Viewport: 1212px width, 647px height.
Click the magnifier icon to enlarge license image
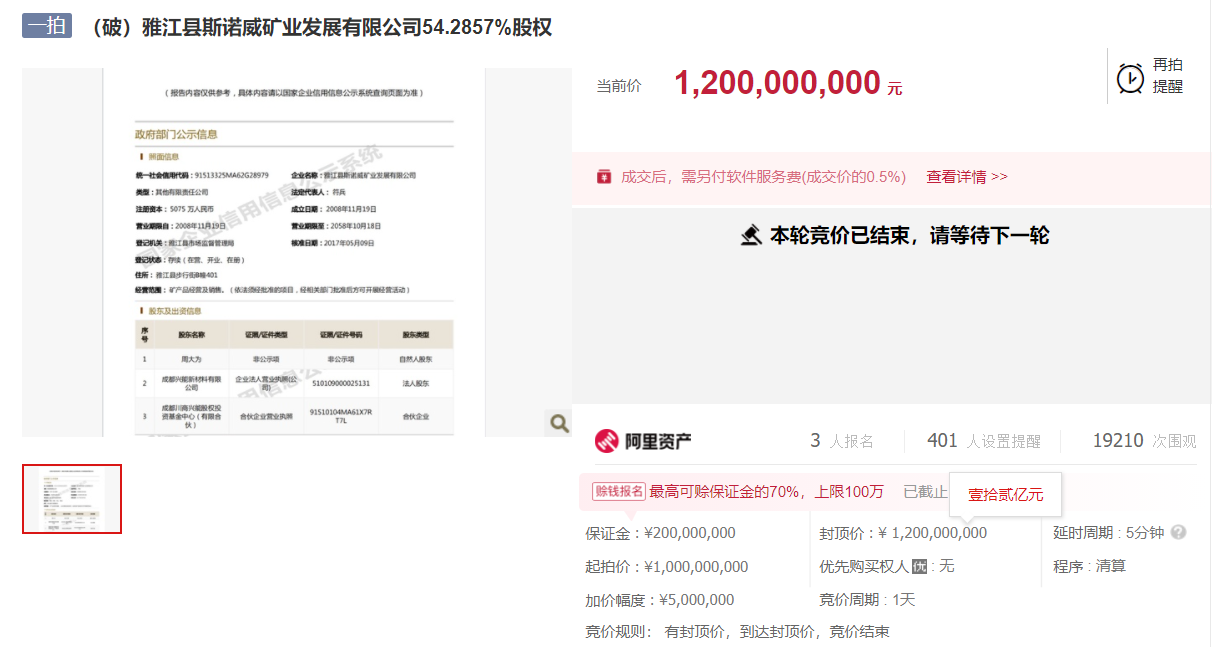(558, 423)
